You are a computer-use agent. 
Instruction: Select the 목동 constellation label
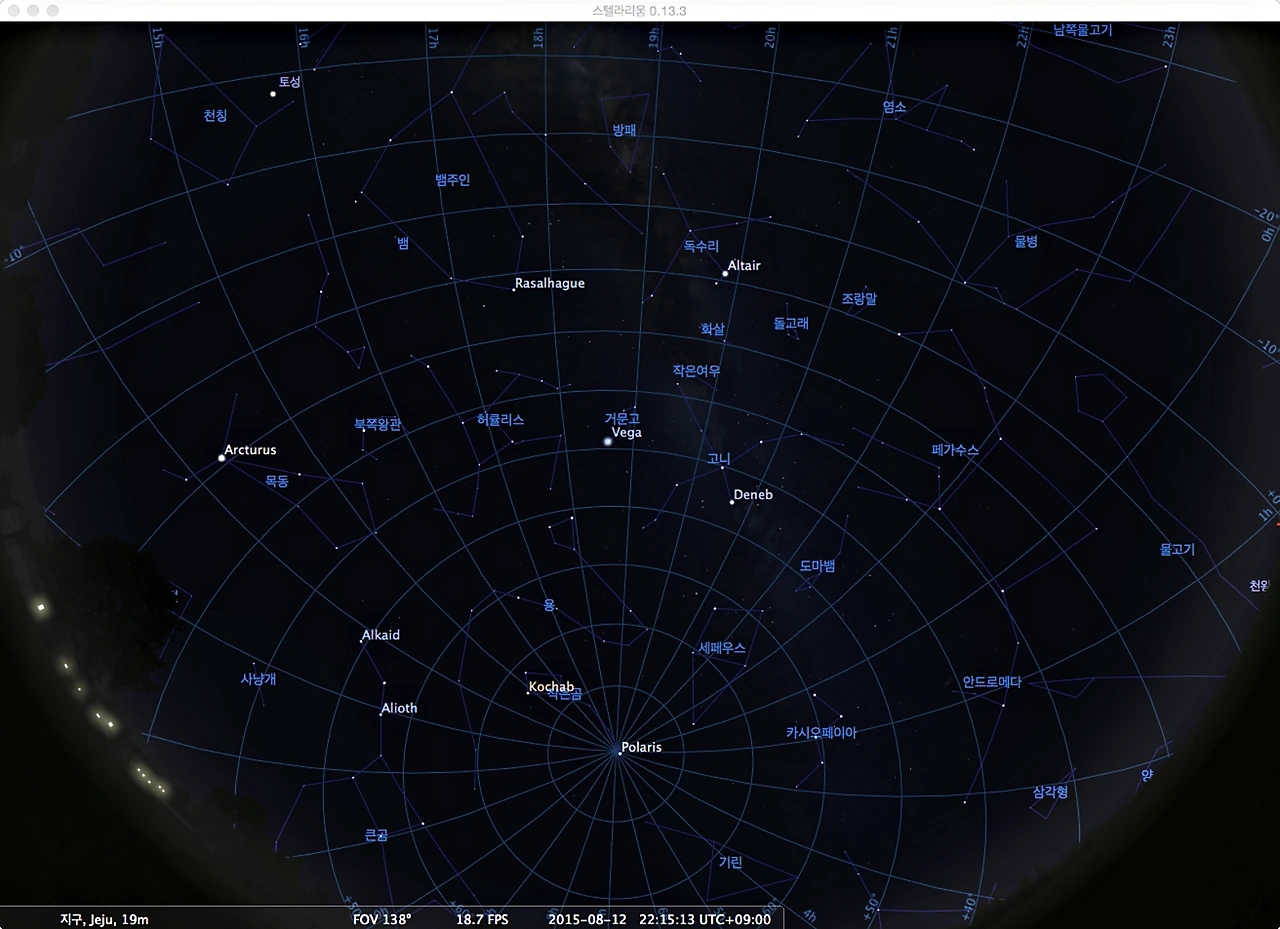pos(276,481)
